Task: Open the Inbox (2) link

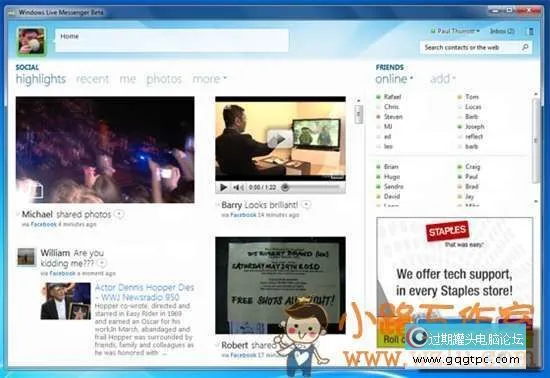Action: (502, 31)
